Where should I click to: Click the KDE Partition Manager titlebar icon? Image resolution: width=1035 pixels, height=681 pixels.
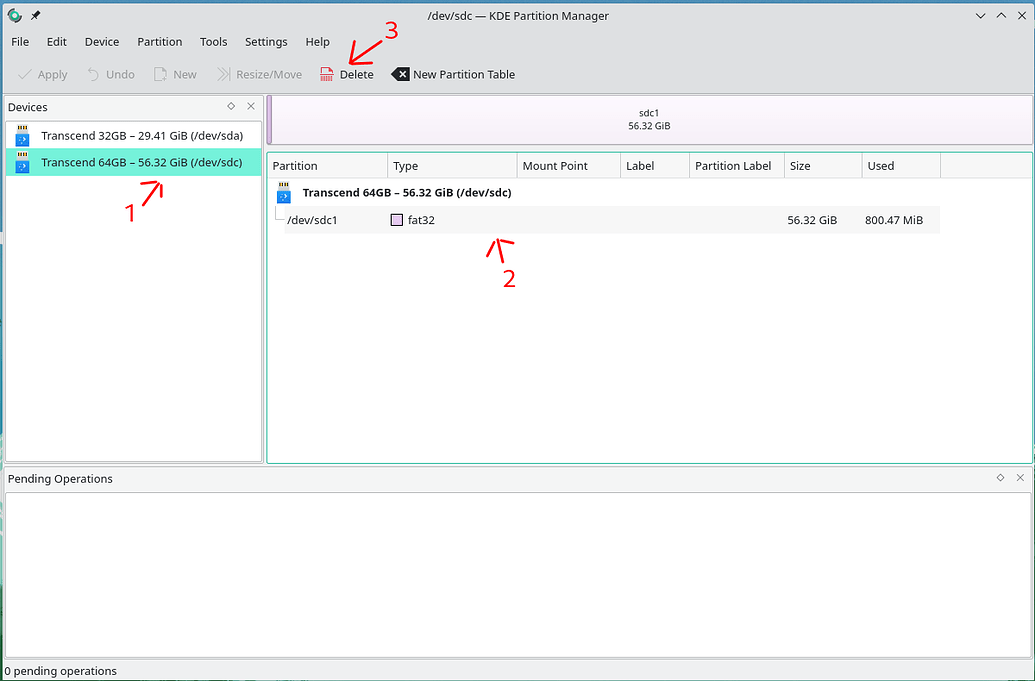(13, 15)
